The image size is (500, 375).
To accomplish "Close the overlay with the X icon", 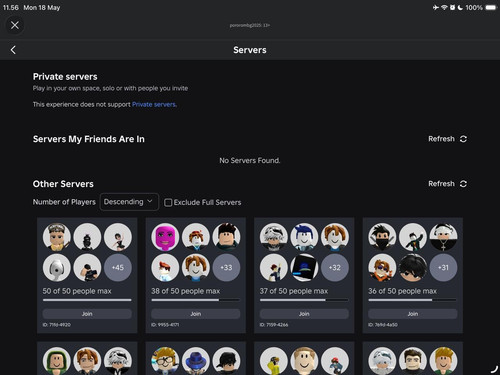I will point(15,25).
